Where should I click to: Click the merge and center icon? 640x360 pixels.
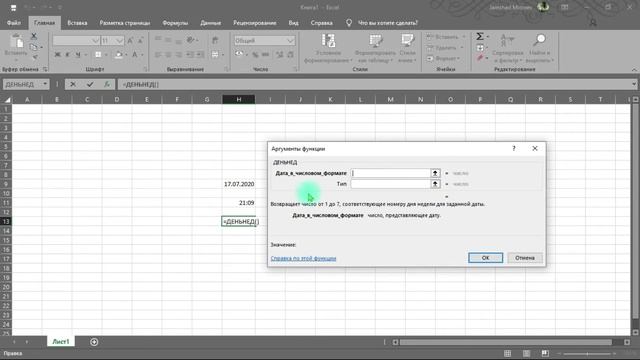tap(215, 54)
